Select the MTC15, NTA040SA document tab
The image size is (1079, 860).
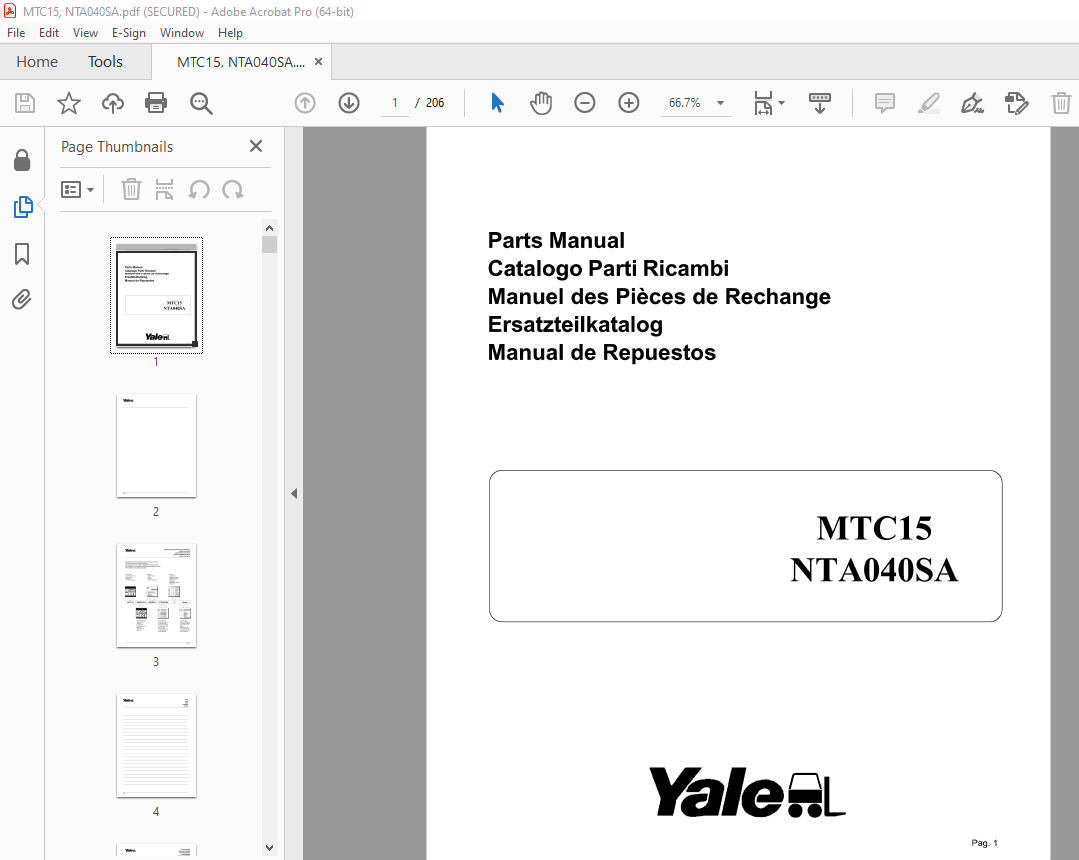point(241,62)
